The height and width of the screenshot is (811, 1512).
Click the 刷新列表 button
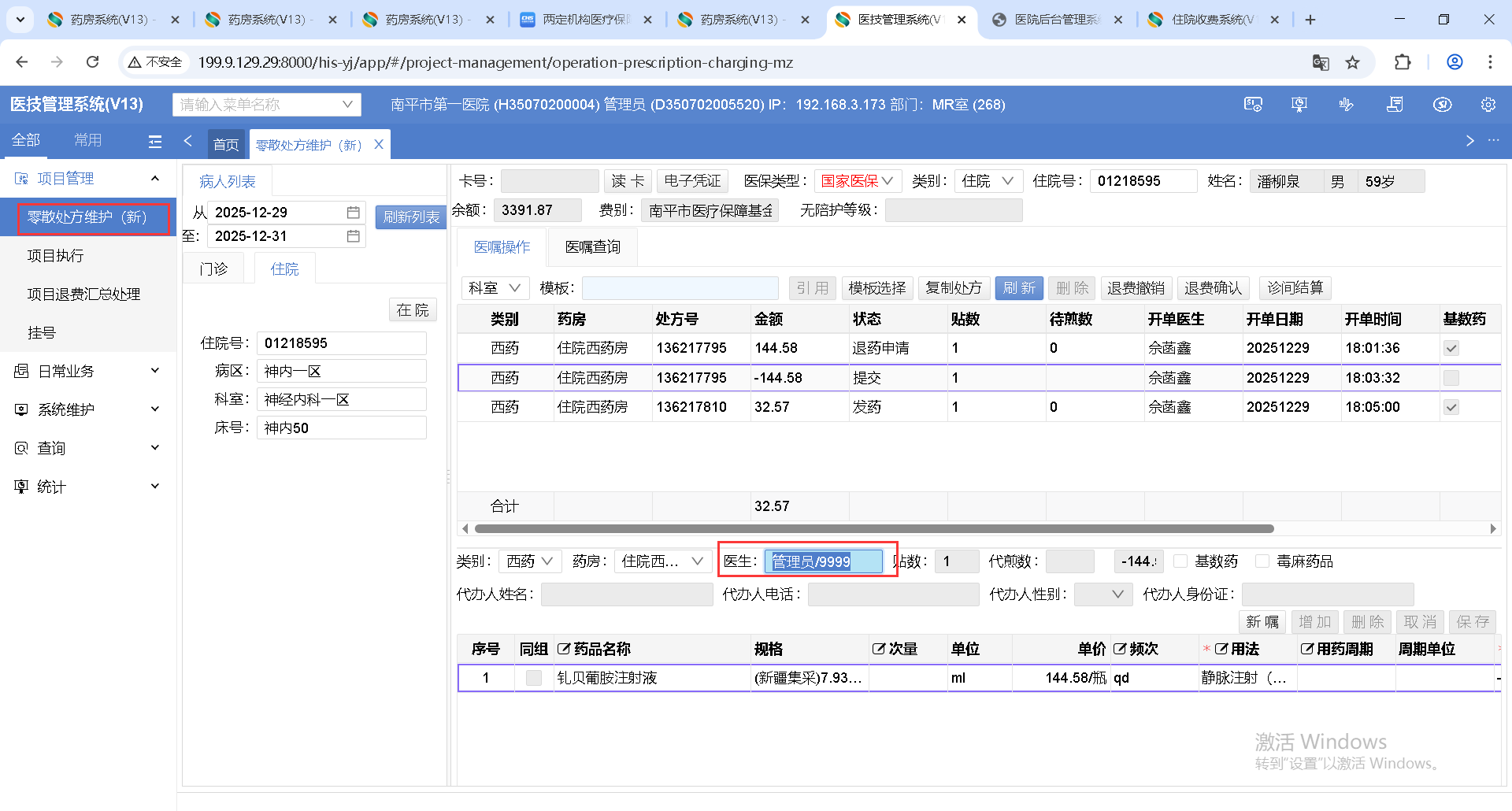[x=410, y=217]
